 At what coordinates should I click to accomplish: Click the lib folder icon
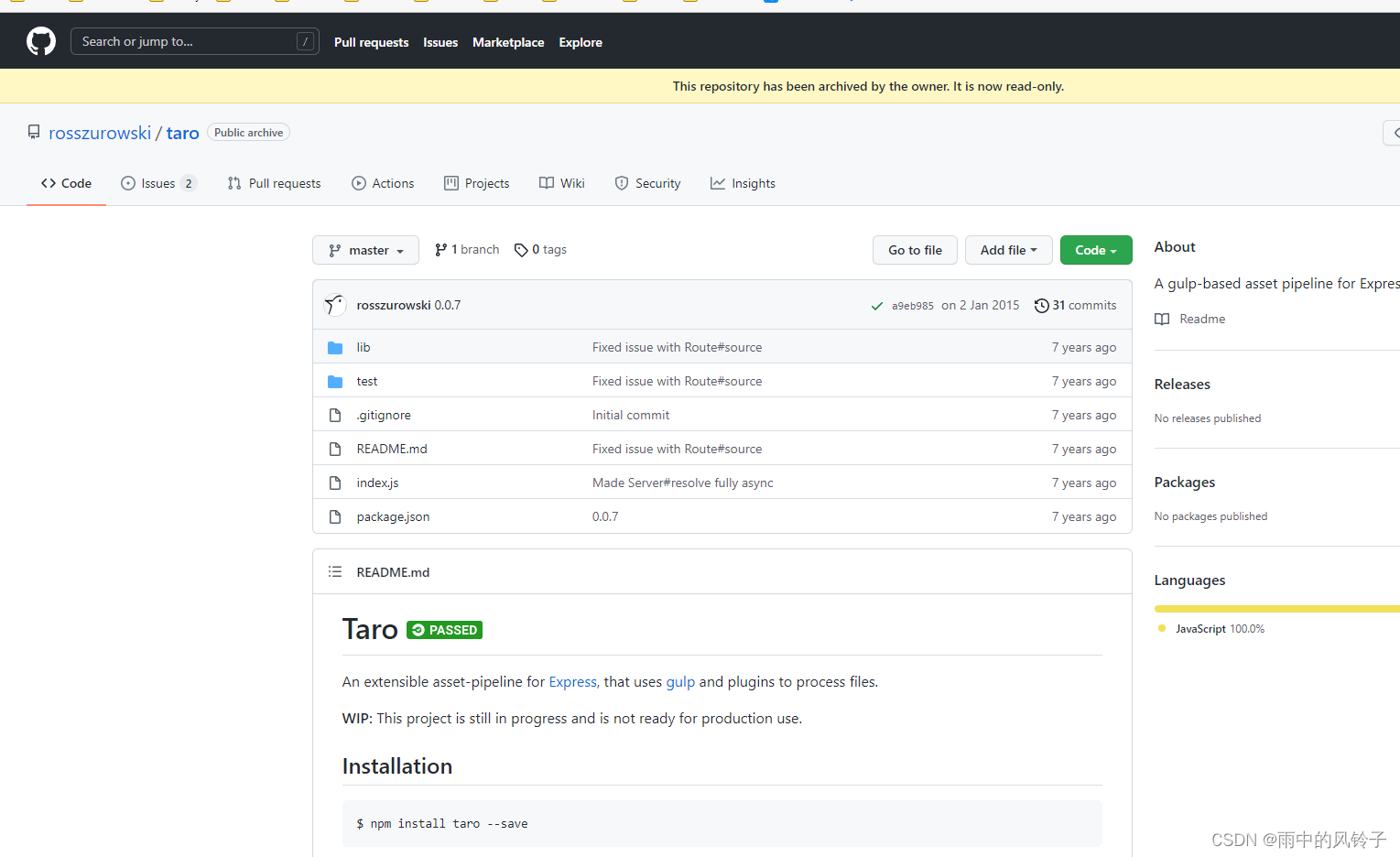[x=335, y=348]
